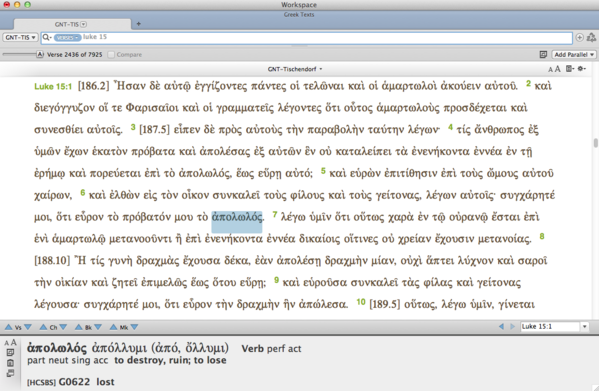This screenshot has height=391, width=599.
Task: Go to next mark with Mk down arrow
Action: click(x=134, y=327)
